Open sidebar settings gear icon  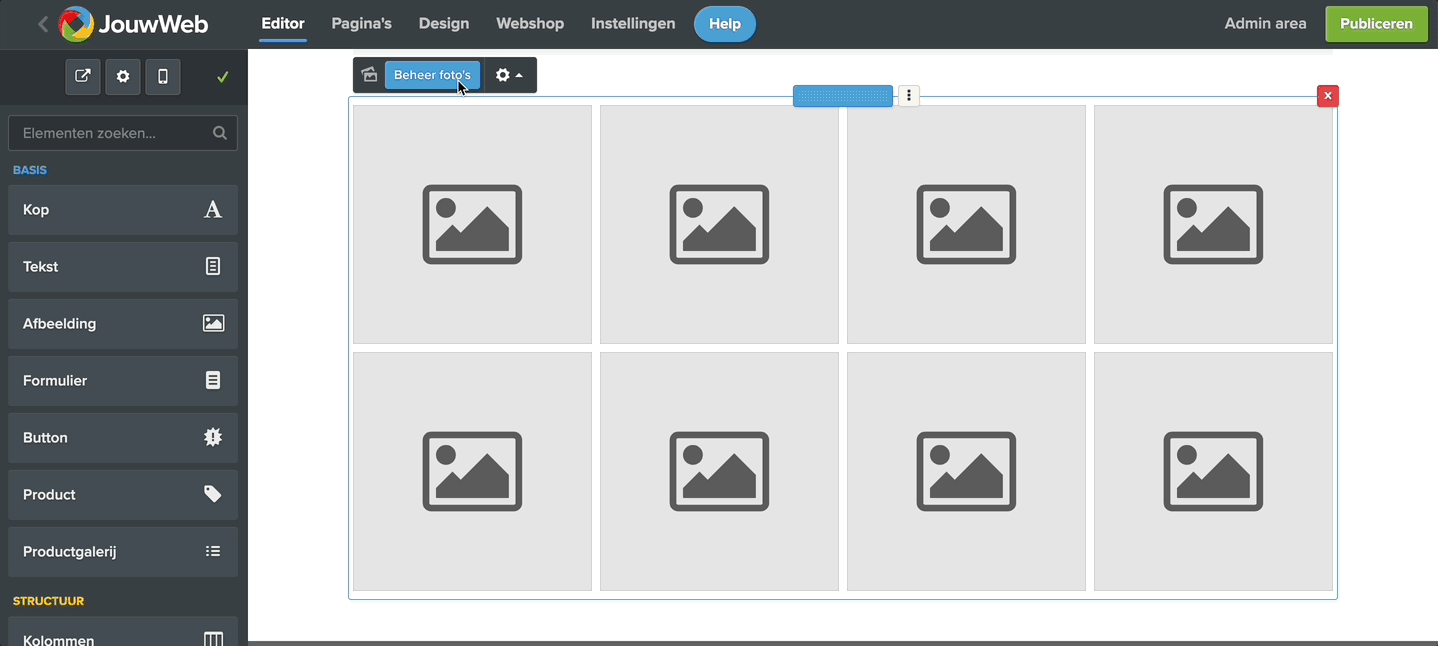[x=123, y=77]
